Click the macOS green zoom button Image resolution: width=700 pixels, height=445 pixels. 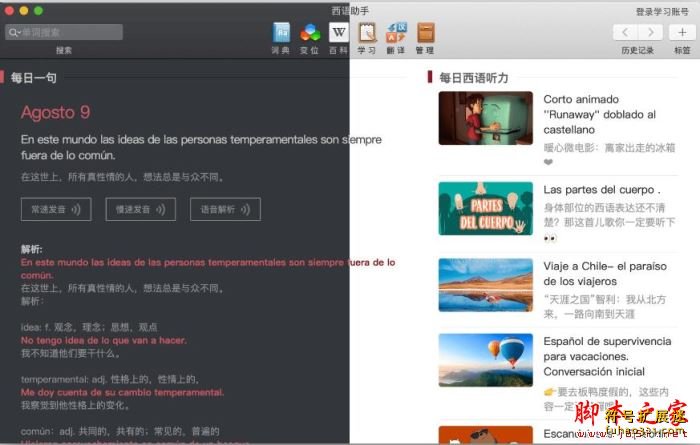(38, 11)
